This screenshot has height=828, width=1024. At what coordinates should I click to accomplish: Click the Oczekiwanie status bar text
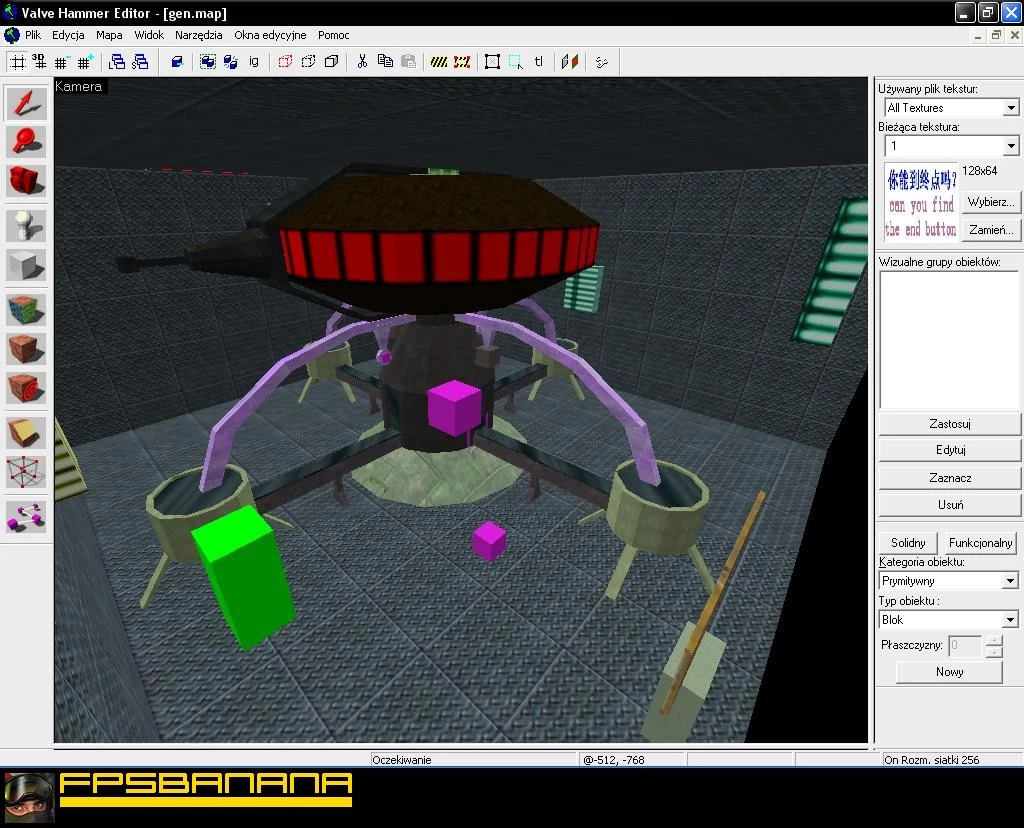tap(402, 759)
